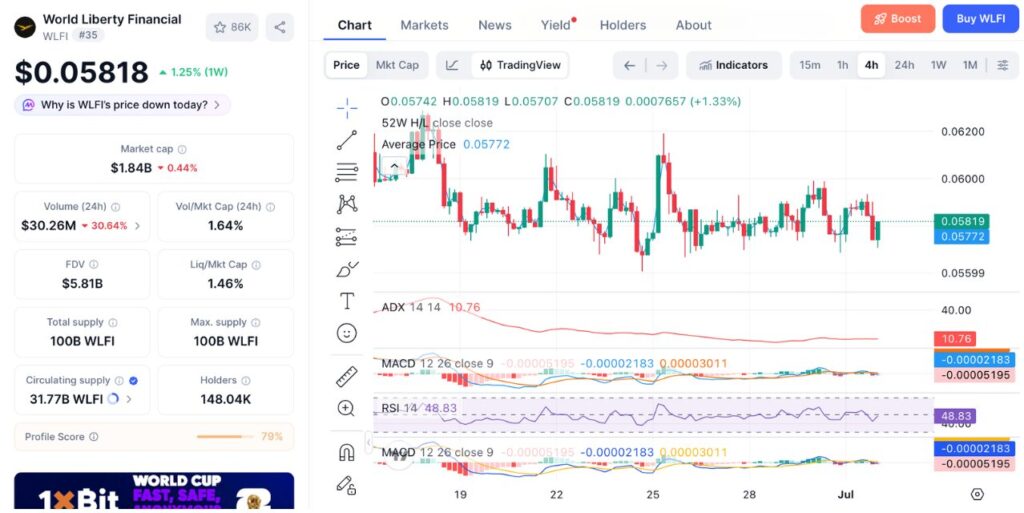Select the Text annotation tool
The image size is (1024, 513).
pyautogui.click(x=347, y=301)
